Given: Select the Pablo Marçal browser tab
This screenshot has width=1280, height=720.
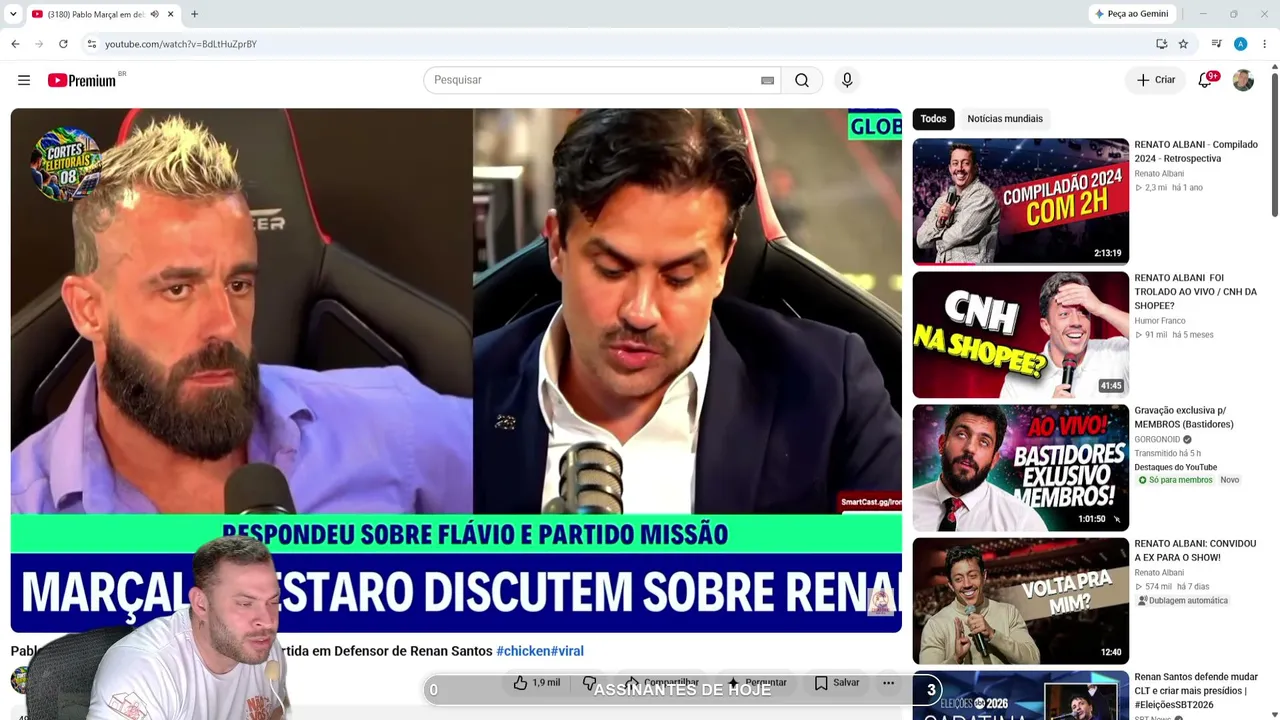Looking at the screenshot, I should [95, 14].
